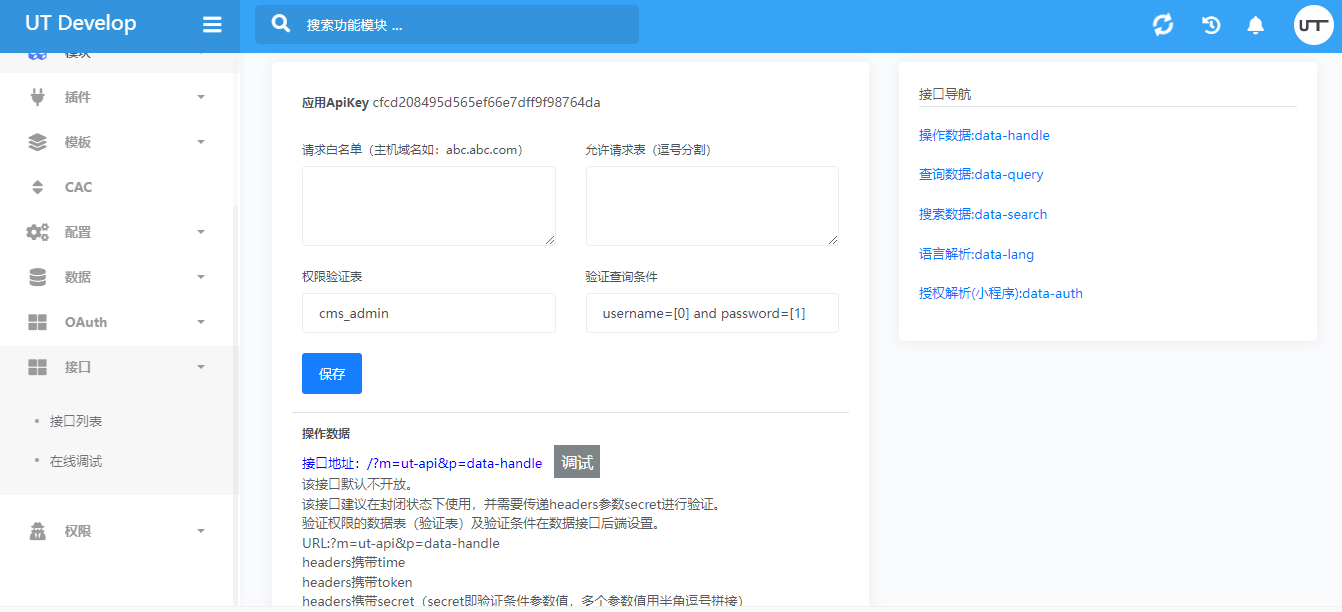Screen dimensions: 1342x612
Task: Click the hamburger menu toggle icon
Action: pos(212,25)
